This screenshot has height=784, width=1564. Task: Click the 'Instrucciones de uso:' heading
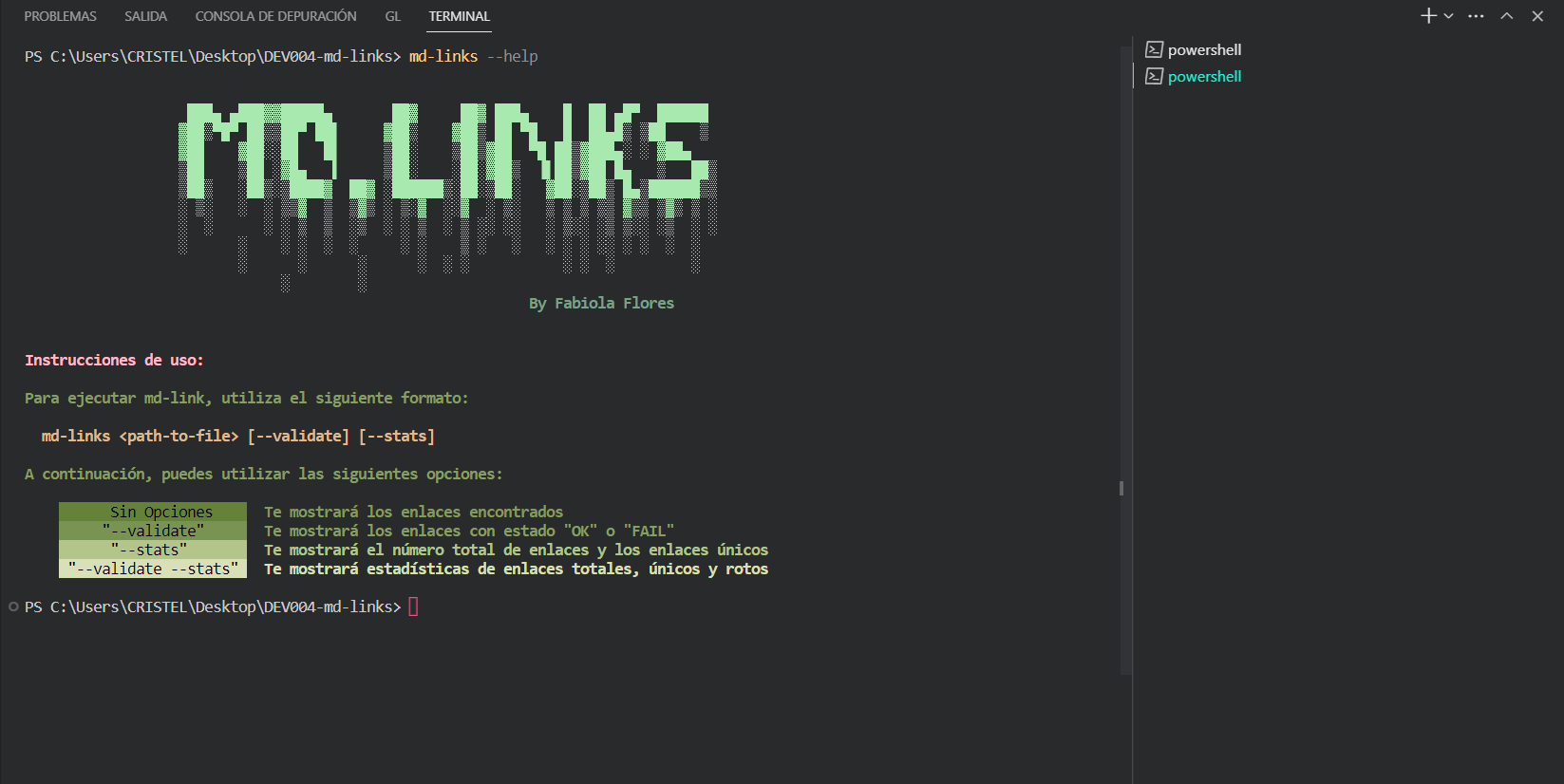click(x=114, y=360)
